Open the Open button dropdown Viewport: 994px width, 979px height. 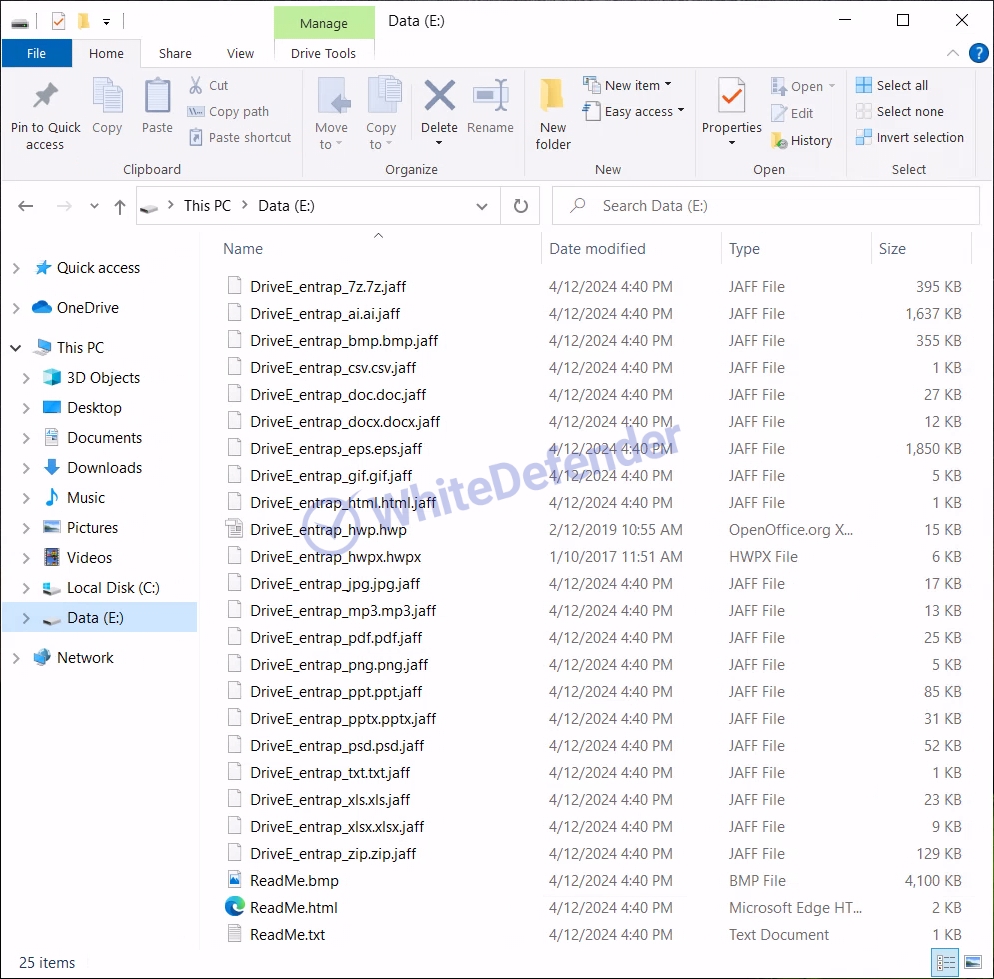832,86
